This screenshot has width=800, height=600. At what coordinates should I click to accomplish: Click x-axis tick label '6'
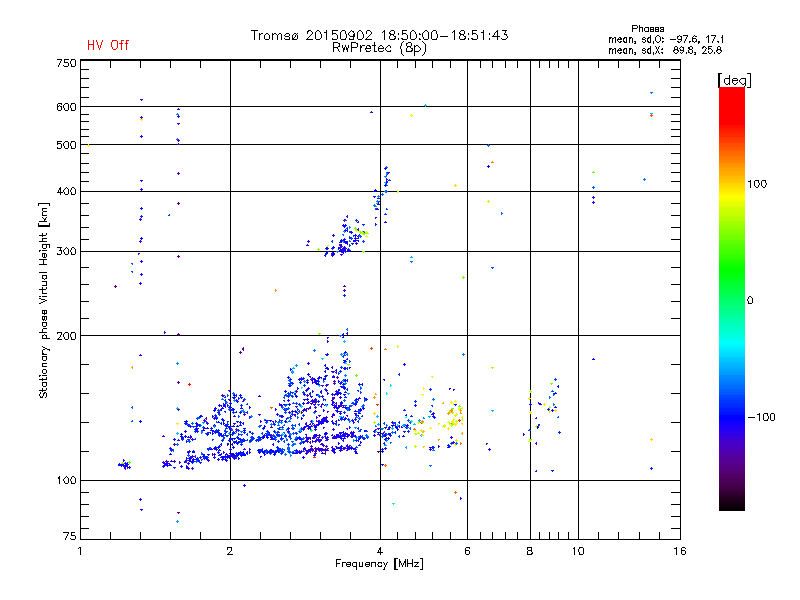[x=467, y=551]
